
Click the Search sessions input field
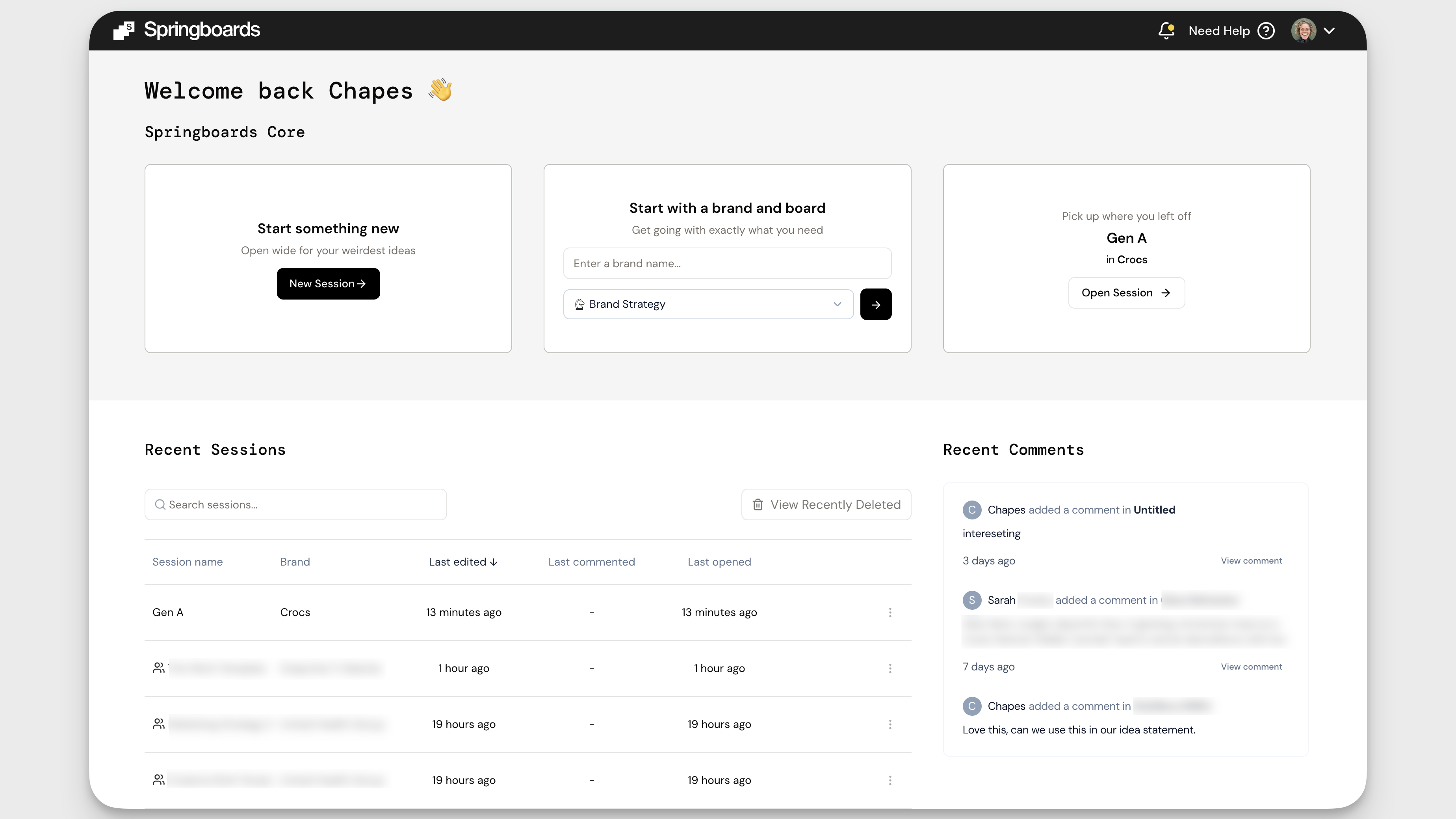click(295, 504)
